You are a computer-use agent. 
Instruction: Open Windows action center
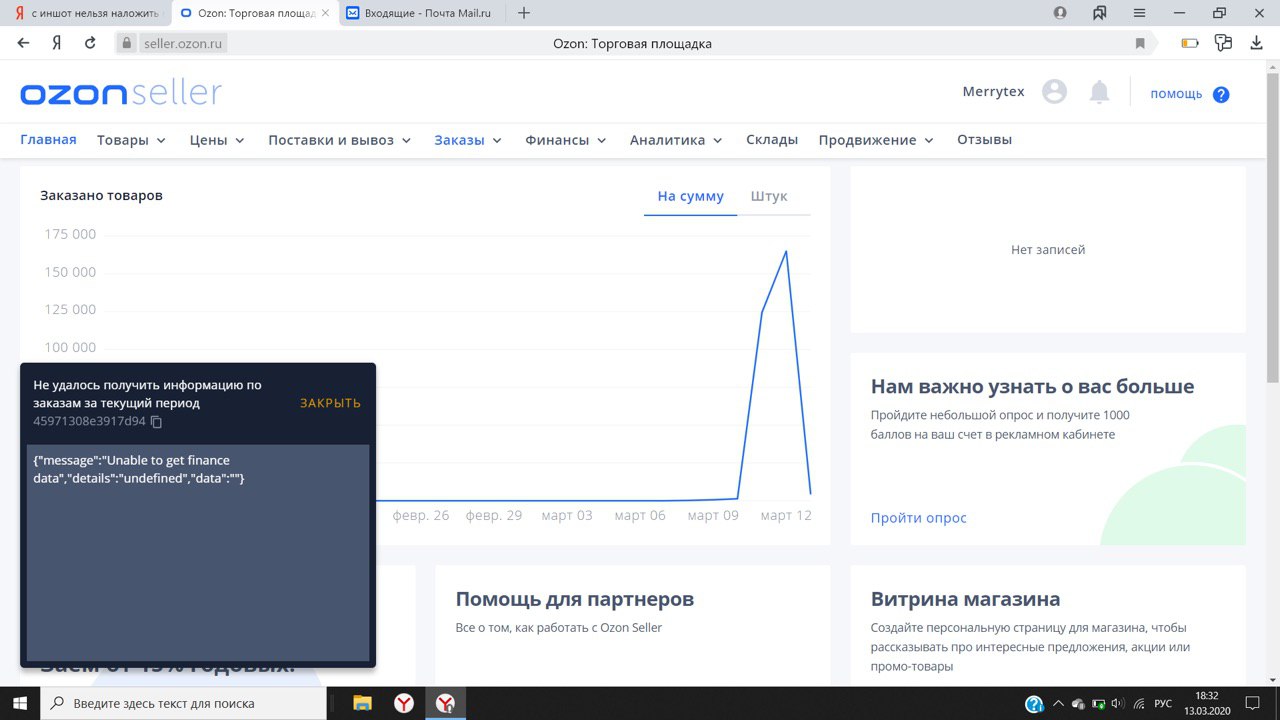(x=1252, y=703)
